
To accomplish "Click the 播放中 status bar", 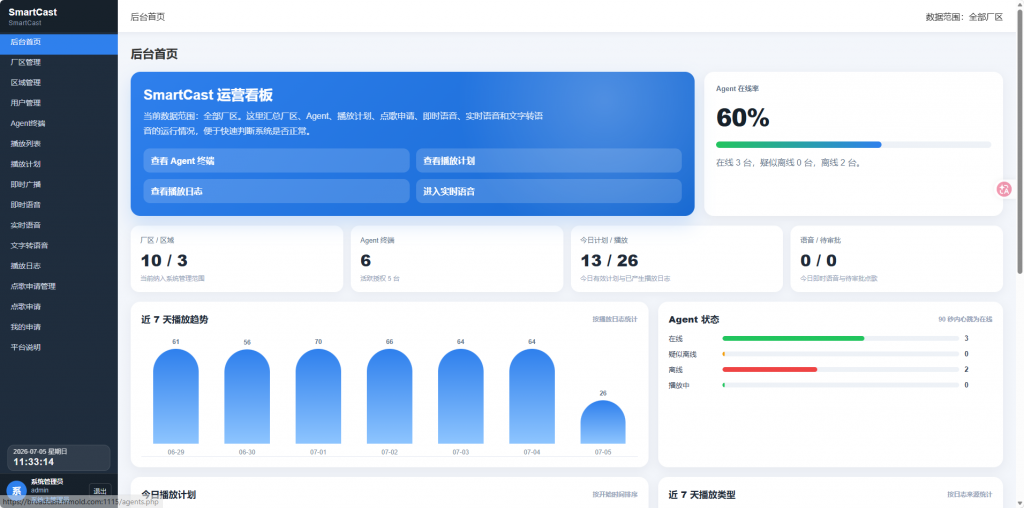I will [840, 385].
